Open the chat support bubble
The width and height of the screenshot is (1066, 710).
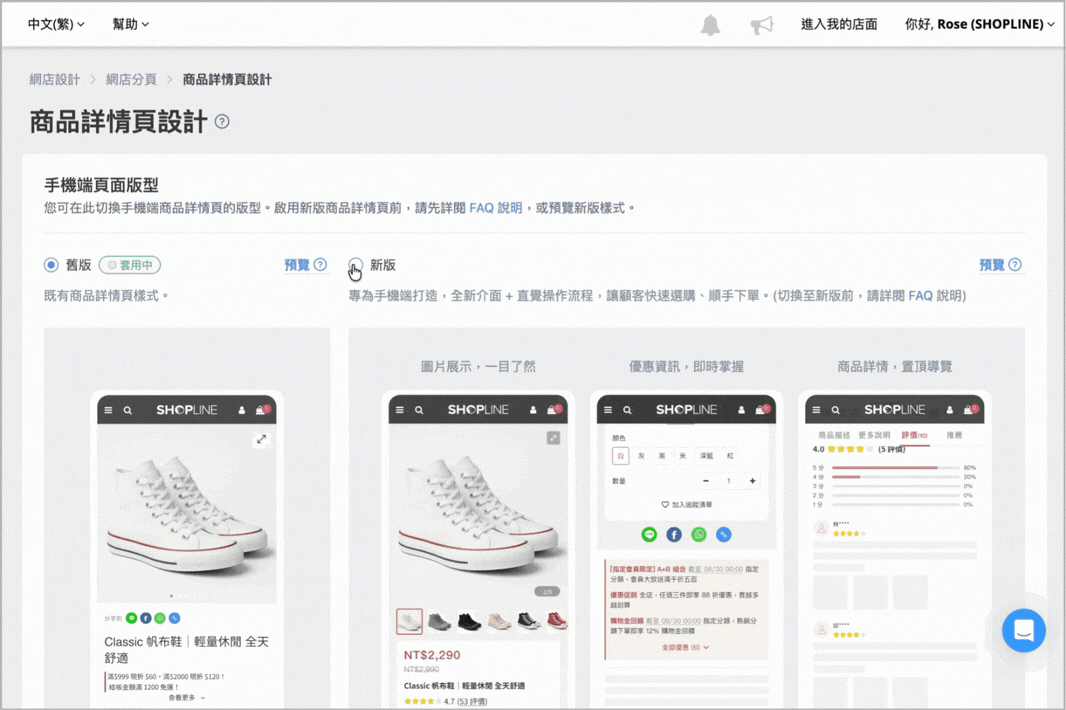point(1024,630)
